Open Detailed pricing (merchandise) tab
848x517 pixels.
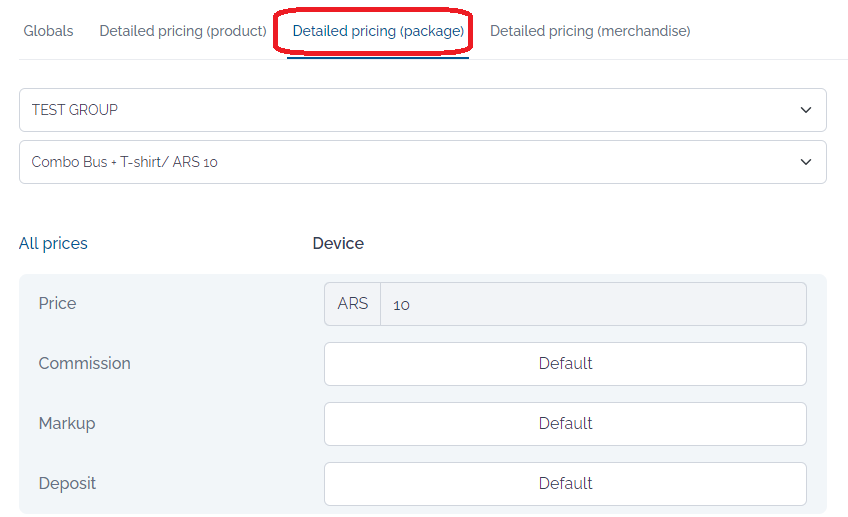click(x=590, y=31)
